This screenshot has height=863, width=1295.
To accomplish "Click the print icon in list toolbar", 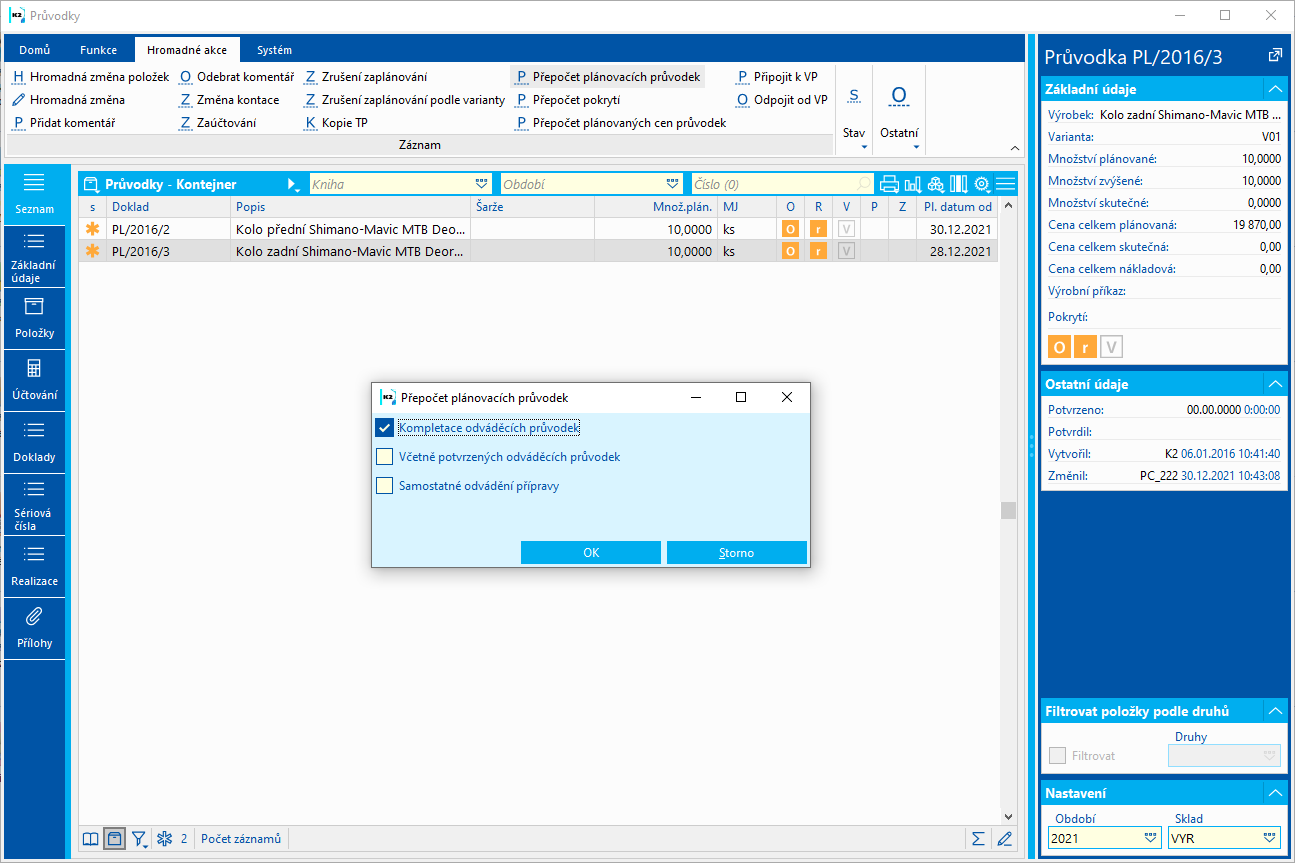I will point(889,184).
